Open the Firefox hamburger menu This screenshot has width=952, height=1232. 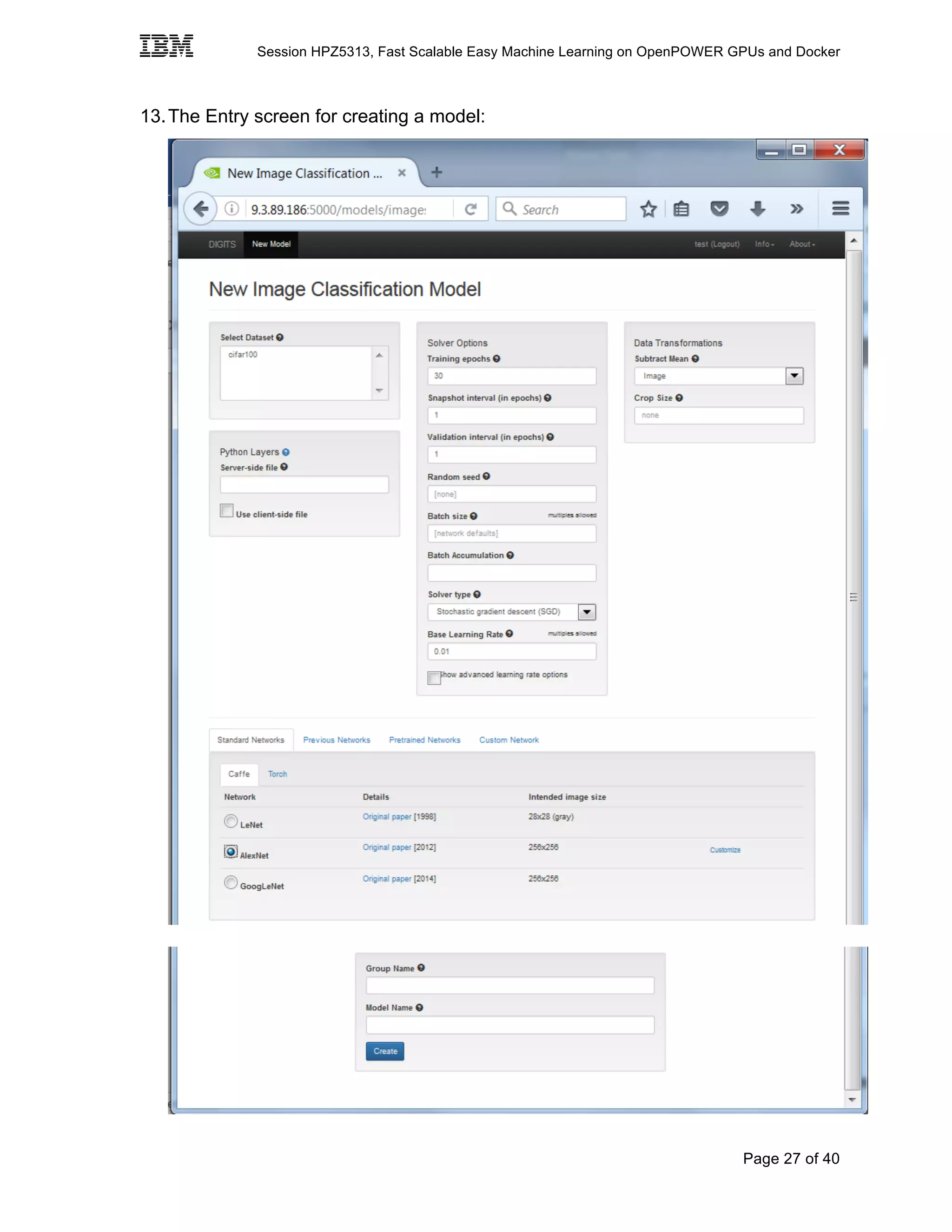(840, 209)
